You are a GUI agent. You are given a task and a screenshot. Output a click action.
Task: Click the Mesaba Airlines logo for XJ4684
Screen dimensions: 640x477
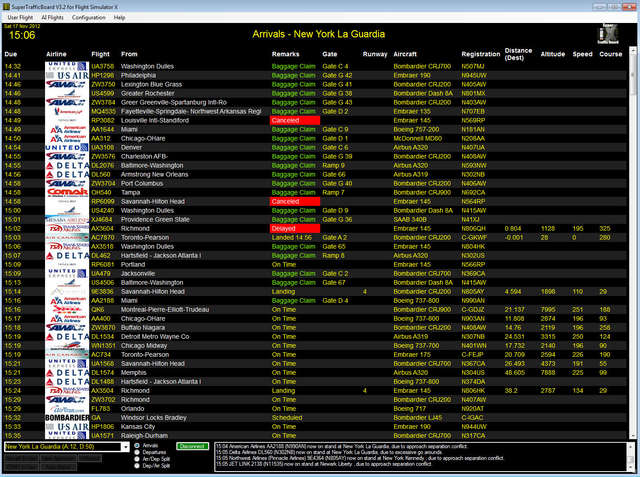point(67,220)
